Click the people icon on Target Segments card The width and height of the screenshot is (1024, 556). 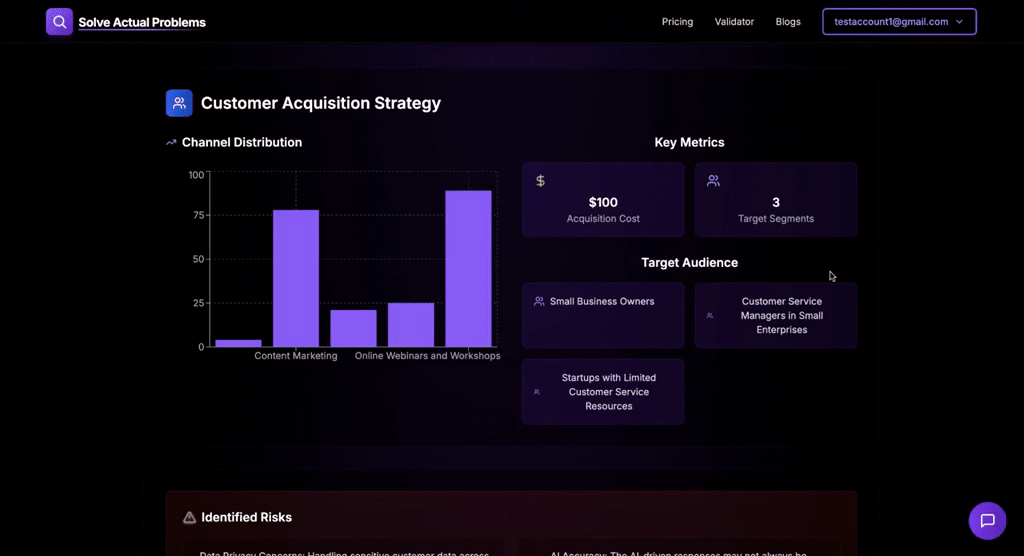[713, 181]
